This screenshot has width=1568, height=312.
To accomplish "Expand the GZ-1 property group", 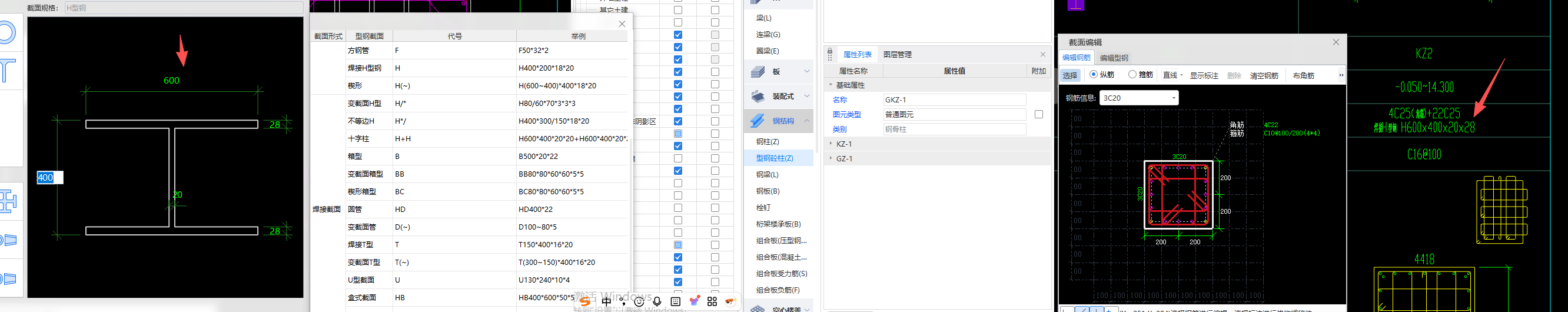I will [831, 158].
